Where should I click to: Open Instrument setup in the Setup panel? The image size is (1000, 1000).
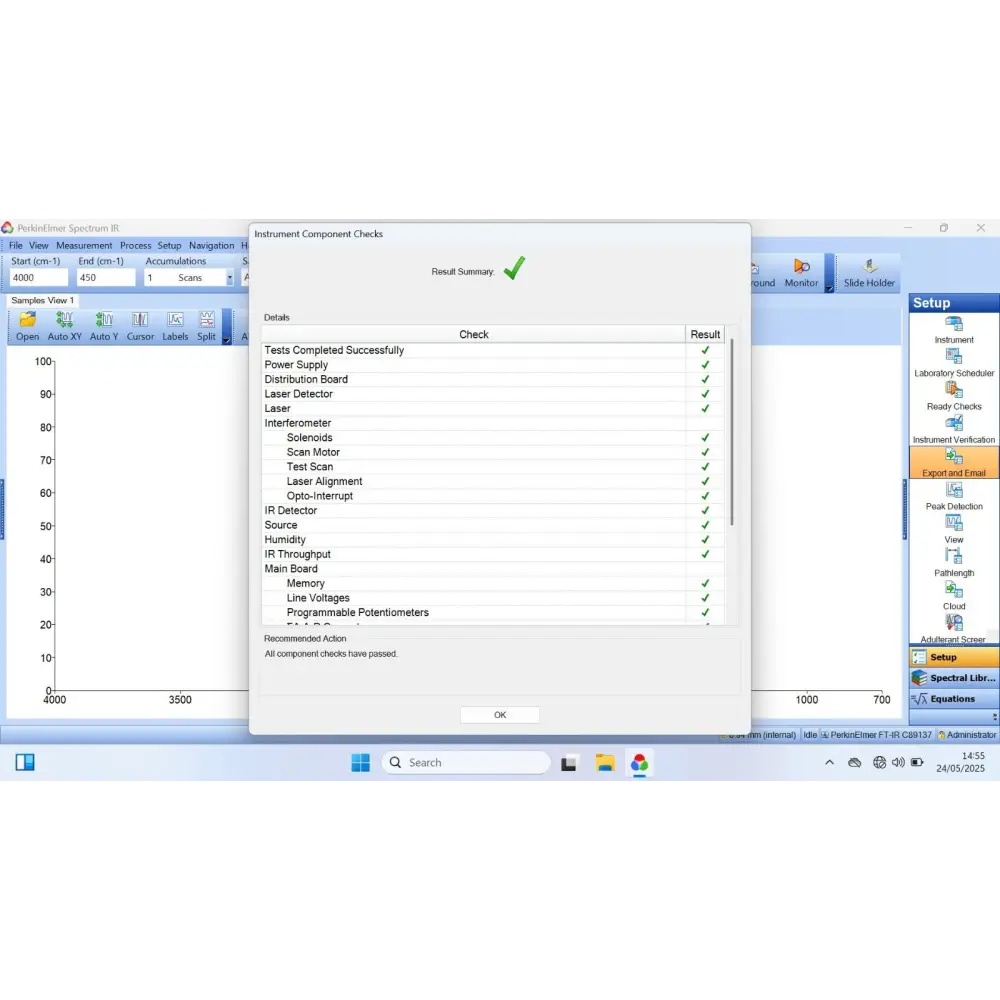point(953,330)
